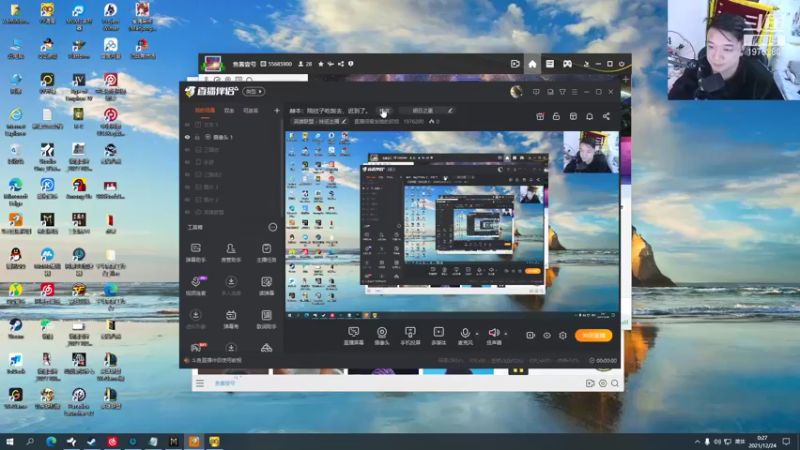Open the 视频连麦 tool with the purple badge
The height and width of the screenshot is (450, 800).
point(195,286)
